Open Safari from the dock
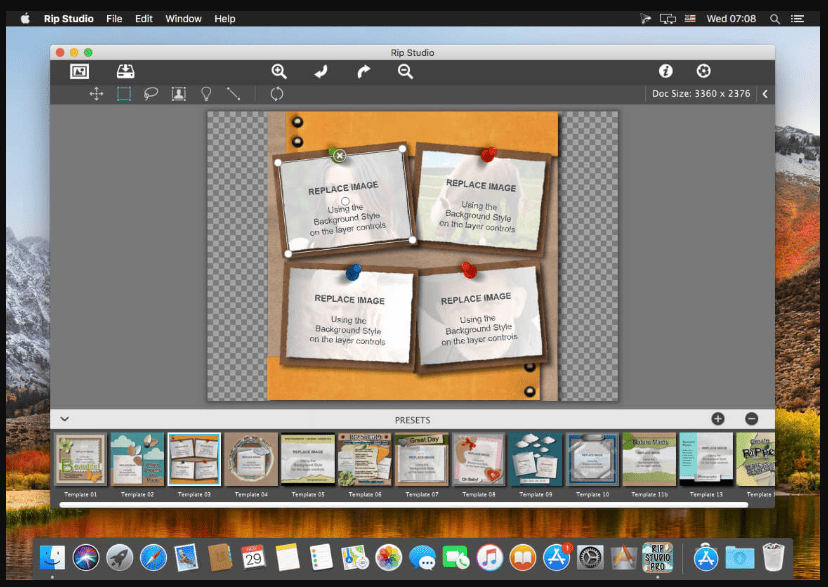The image size is (828, 587). tap(153, 557)
